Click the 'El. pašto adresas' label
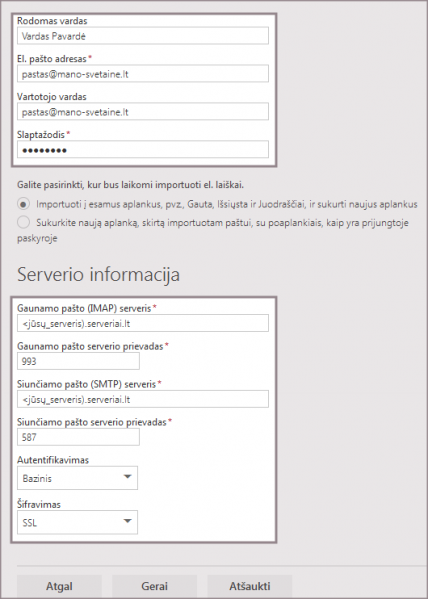428x599 pixels. (x=52, y=59)
